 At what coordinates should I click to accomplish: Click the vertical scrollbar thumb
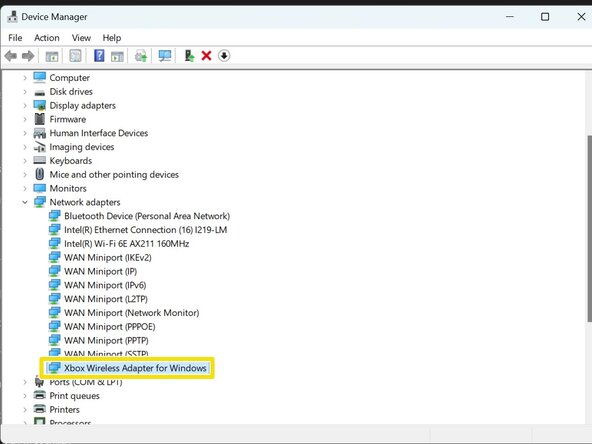point(589,228)
